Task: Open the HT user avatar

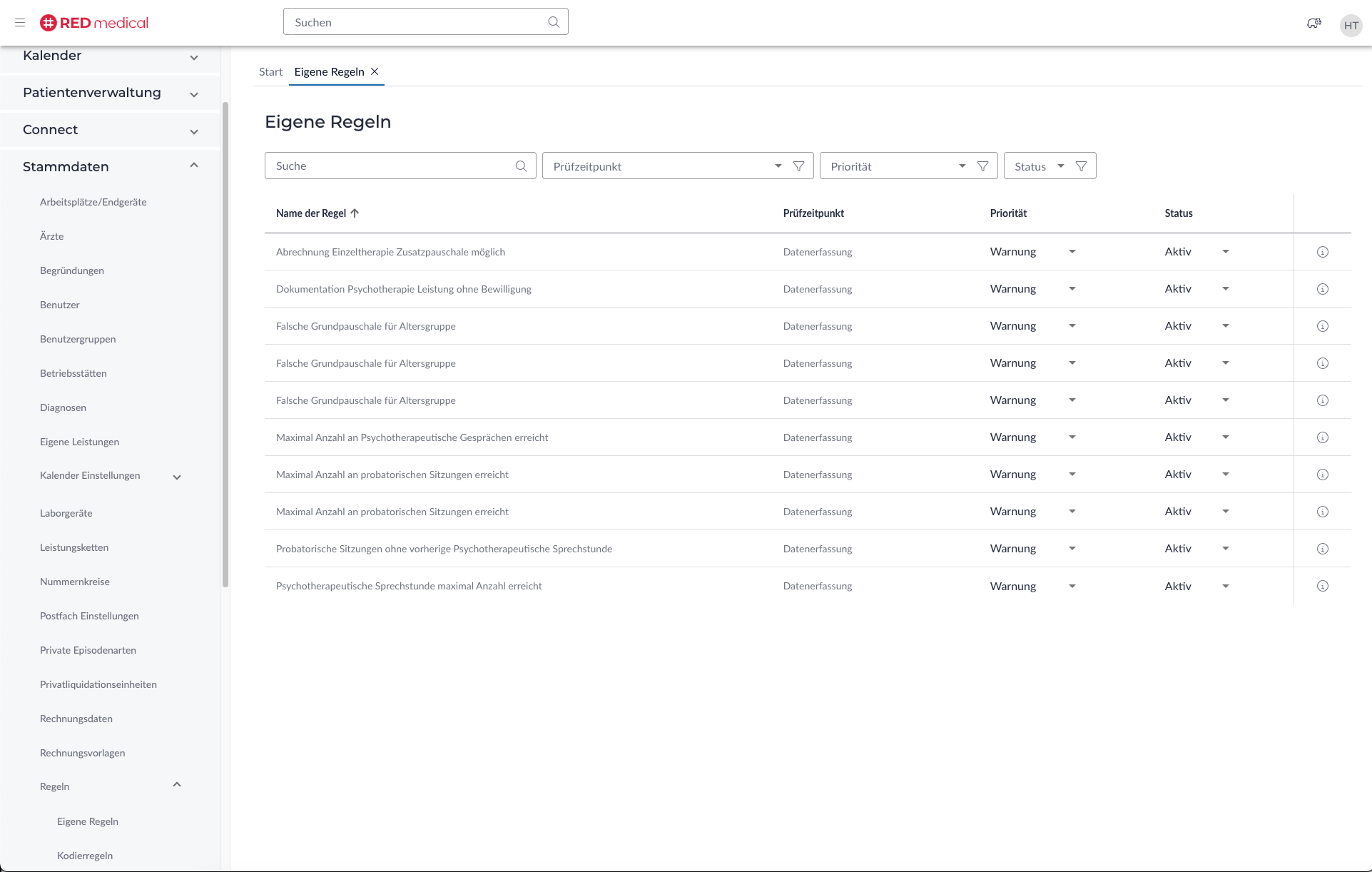Action: tap(1351, 26)
